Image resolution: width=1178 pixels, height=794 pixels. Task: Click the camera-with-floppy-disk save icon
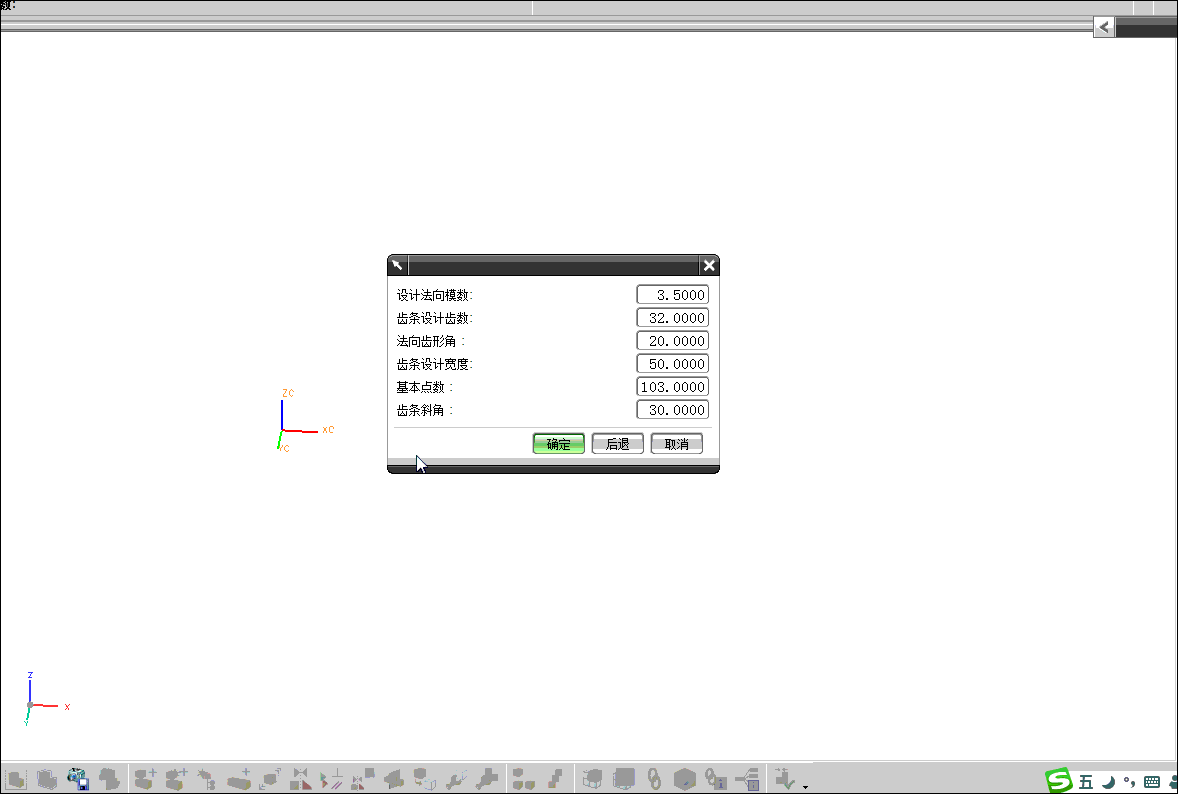[x=78, y=779]
